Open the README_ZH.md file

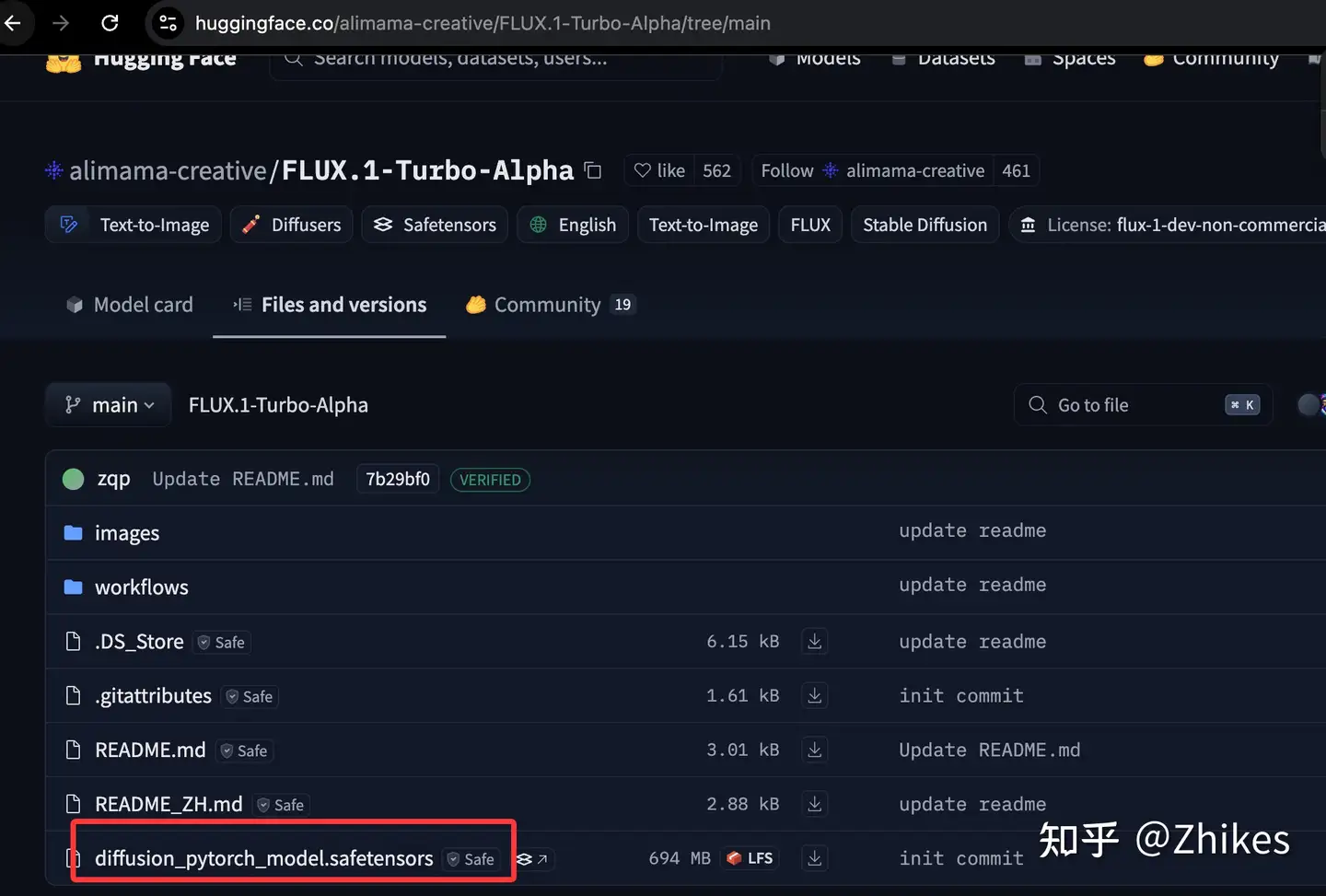pyautogui.click(x=169, y=805)
